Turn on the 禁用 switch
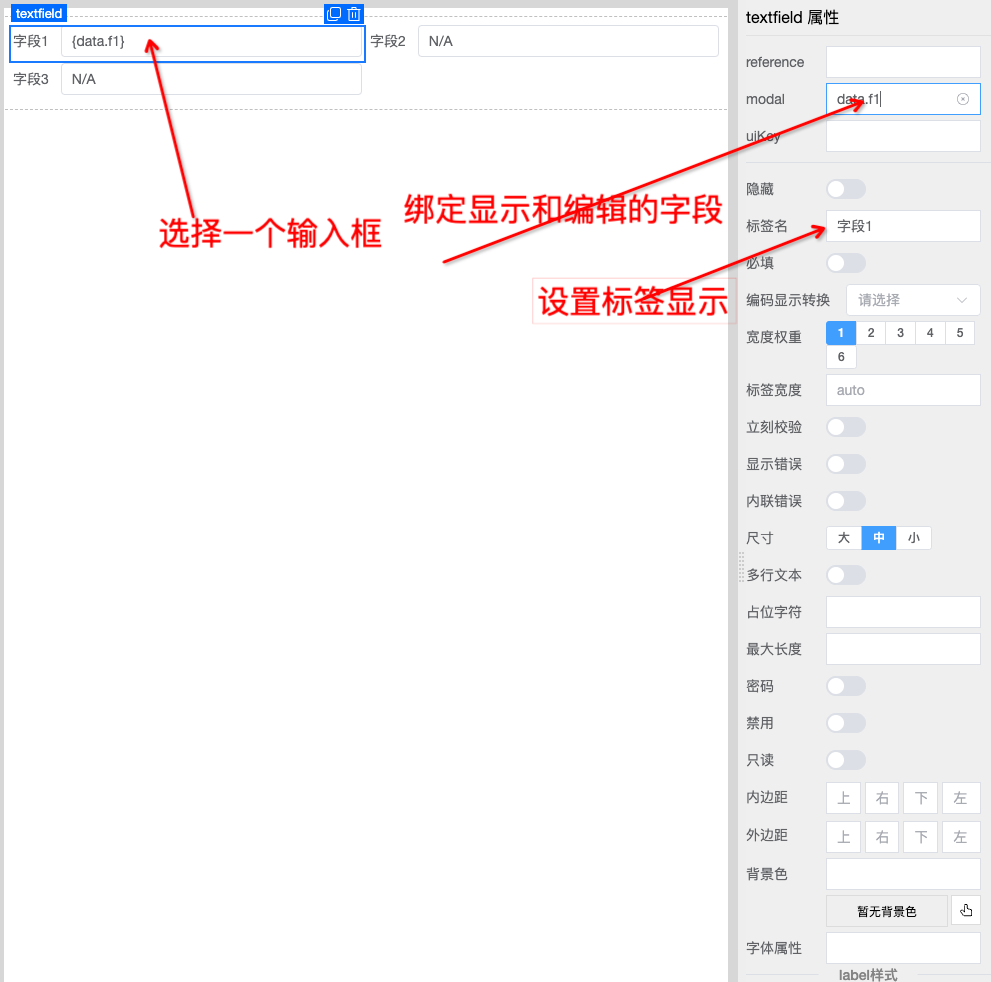 point(846,723)
